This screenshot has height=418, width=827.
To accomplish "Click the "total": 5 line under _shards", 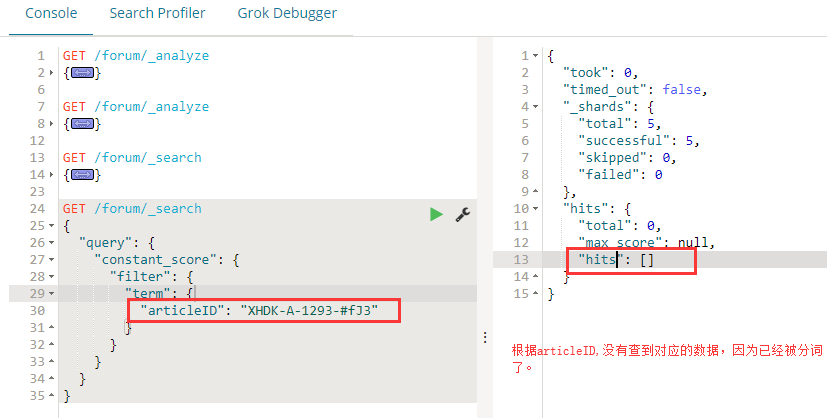I will click(620, 124).
